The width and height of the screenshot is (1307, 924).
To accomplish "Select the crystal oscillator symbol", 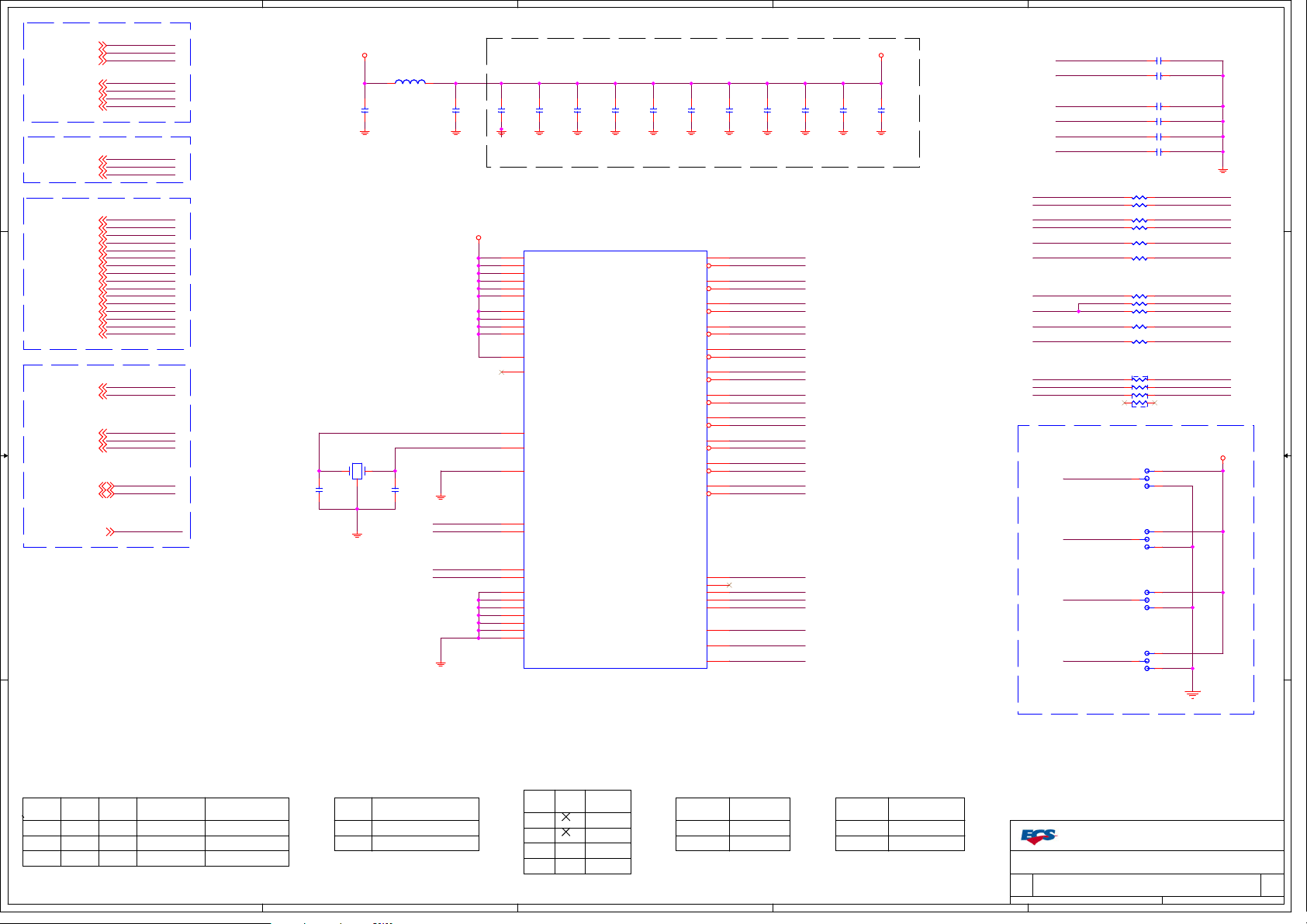I will tap(357, 471).
